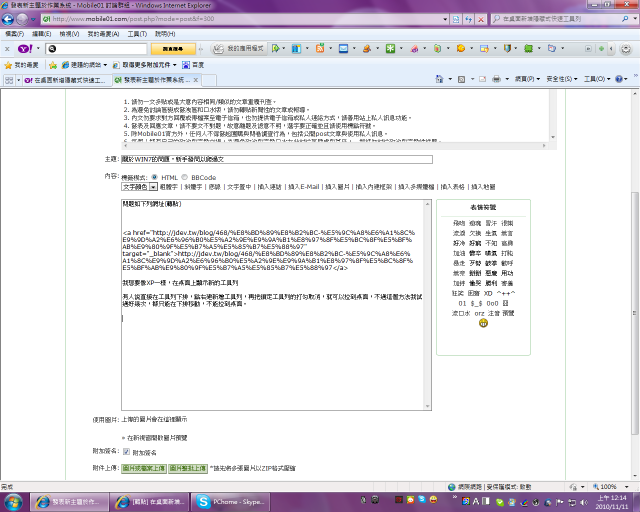Screen dimensions: 640x512
Task: Open the Page command bar dropdown
Action: coord(527,79)
